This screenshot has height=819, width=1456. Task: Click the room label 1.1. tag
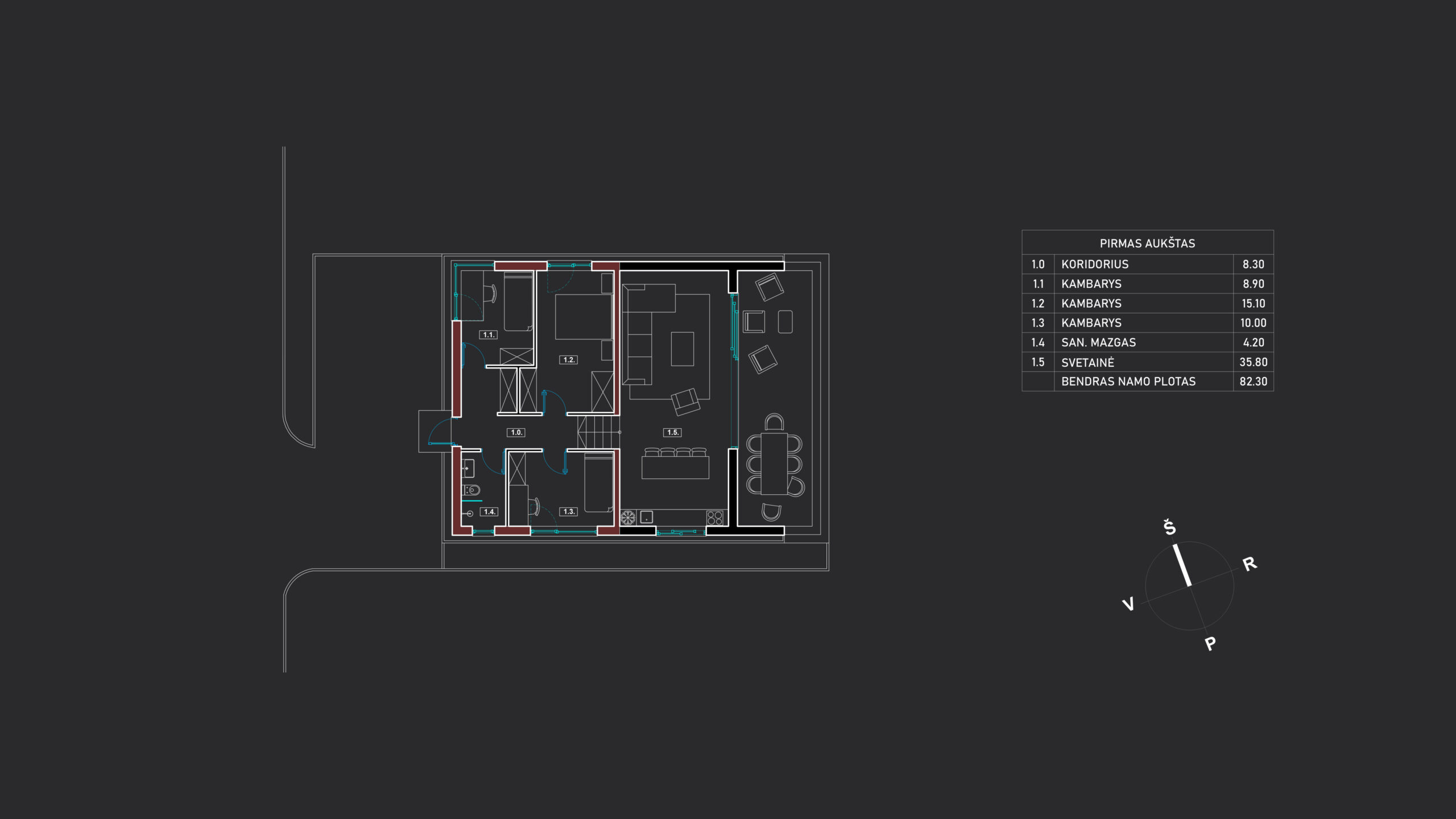[488, 335]
